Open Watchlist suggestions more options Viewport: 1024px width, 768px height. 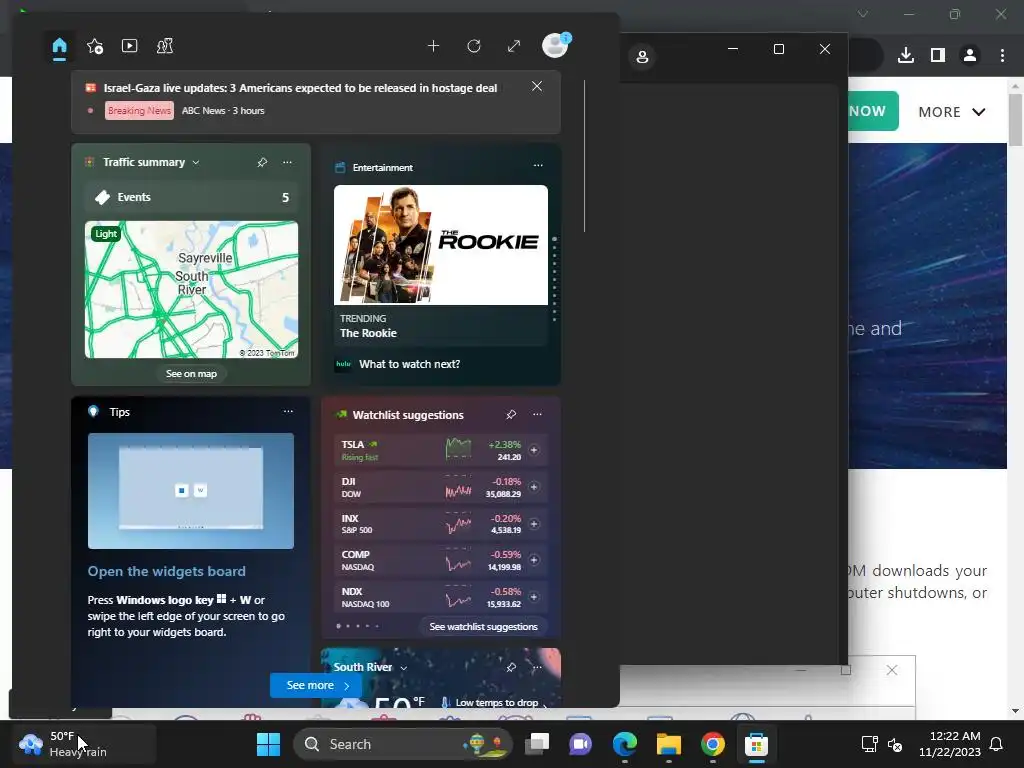[x=537, y=414]
